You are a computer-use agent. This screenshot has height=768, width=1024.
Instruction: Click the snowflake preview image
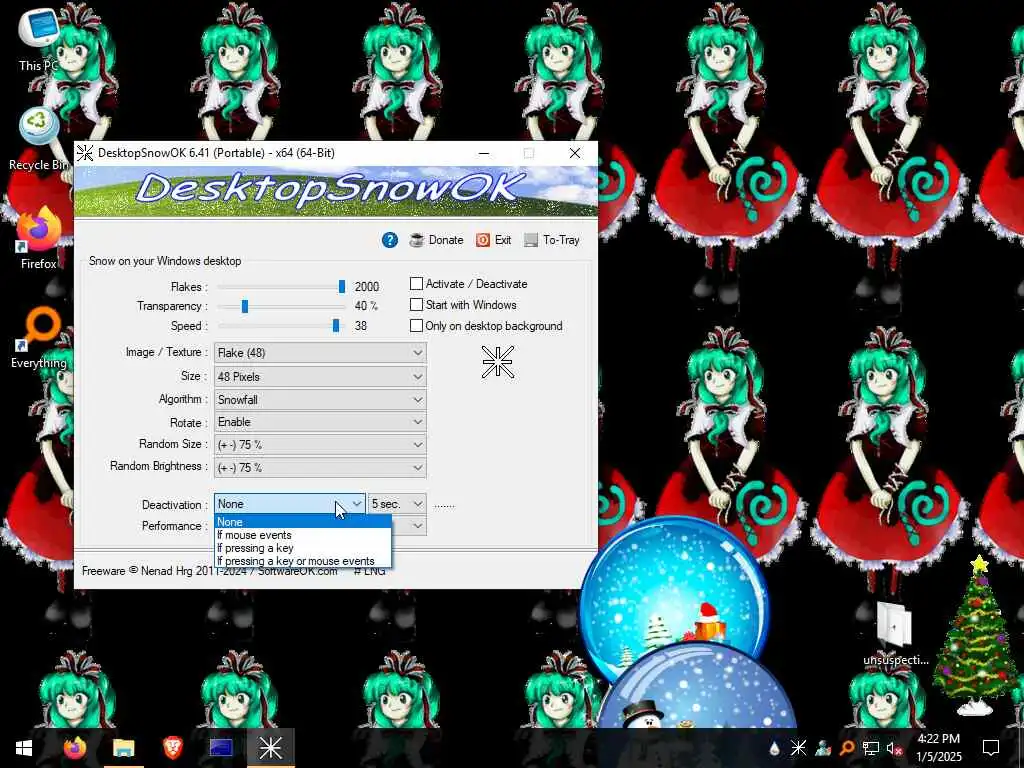point(498,362)
